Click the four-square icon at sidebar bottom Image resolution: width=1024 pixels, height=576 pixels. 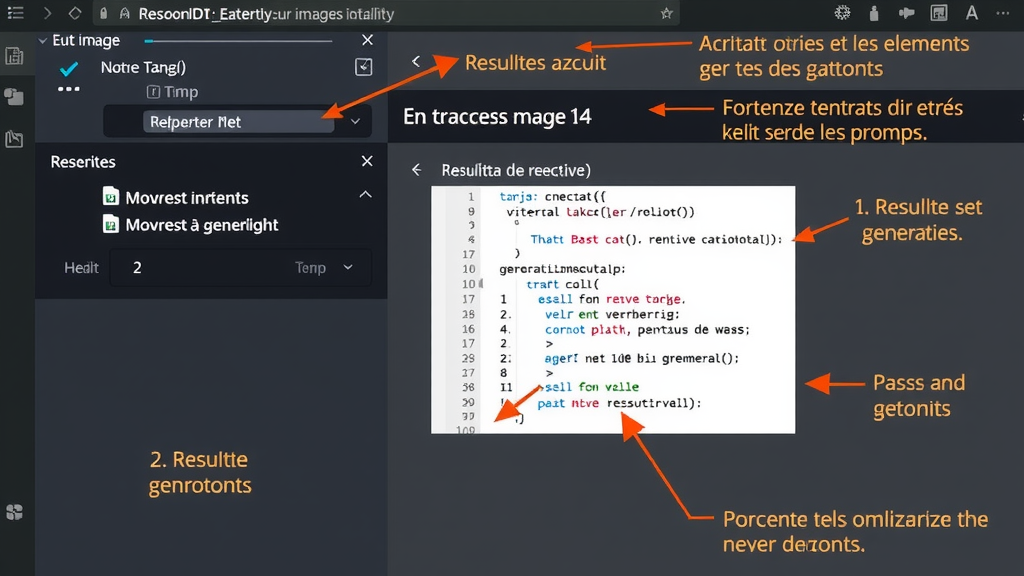(x=14, y=512)
